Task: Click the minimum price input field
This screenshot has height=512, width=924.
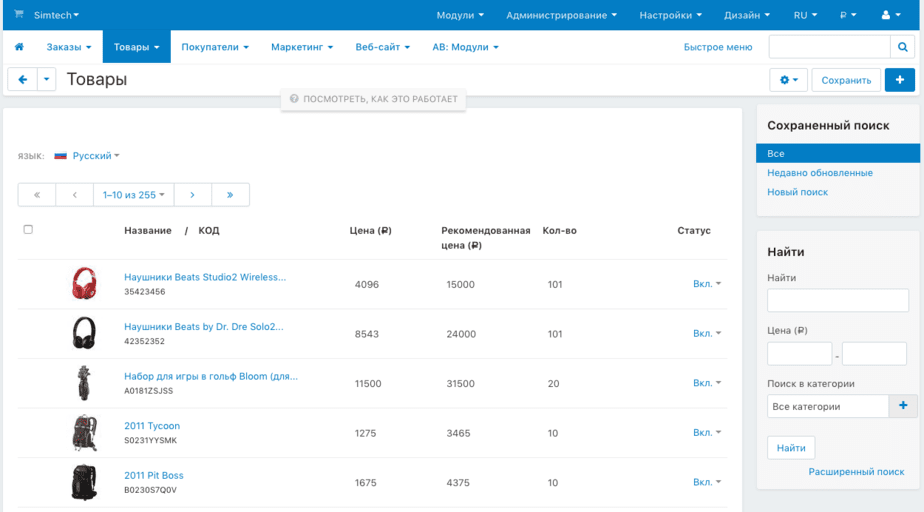Action: (x=799, y=354)
